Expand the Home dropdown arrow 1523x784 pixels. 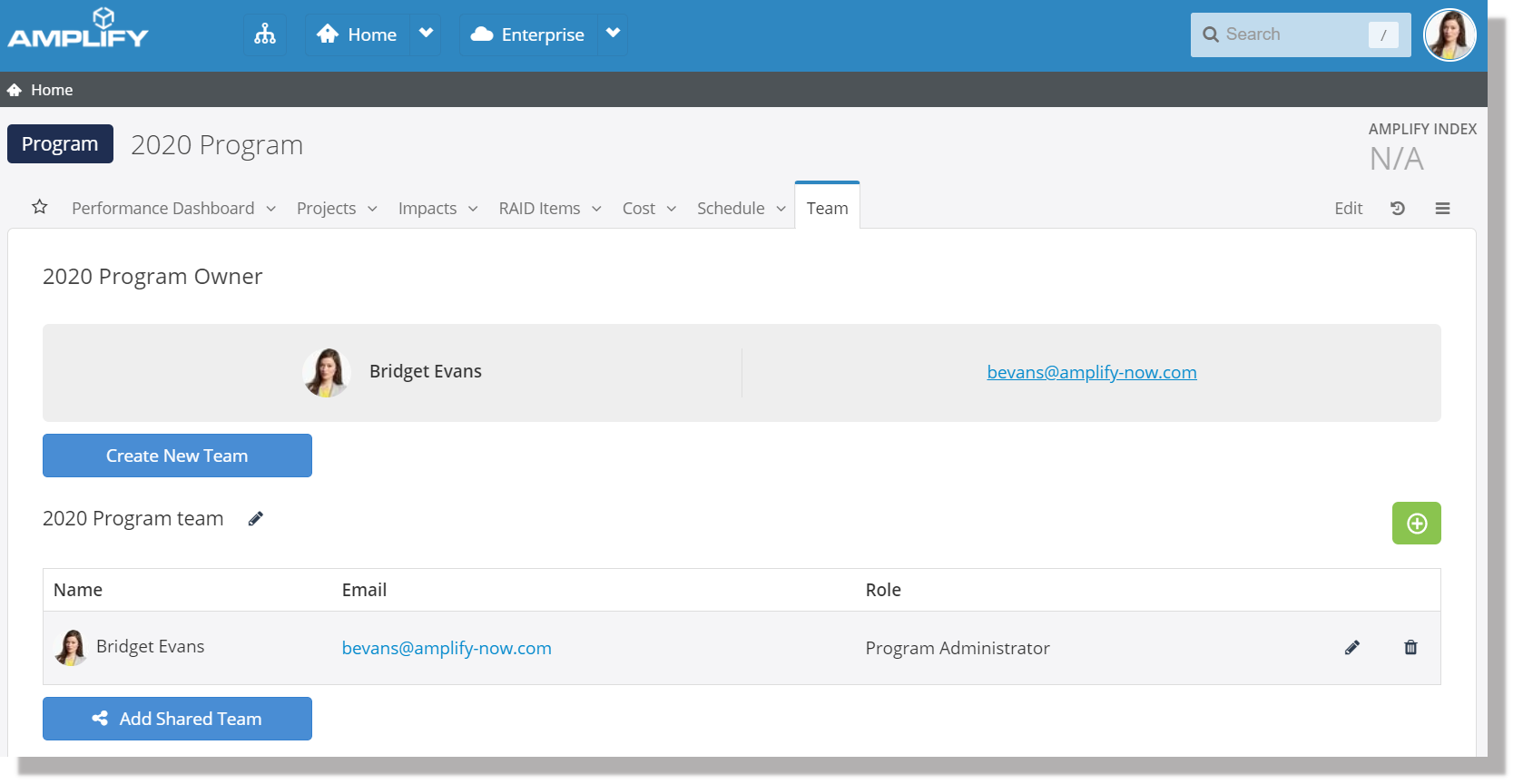click(426, 34)
